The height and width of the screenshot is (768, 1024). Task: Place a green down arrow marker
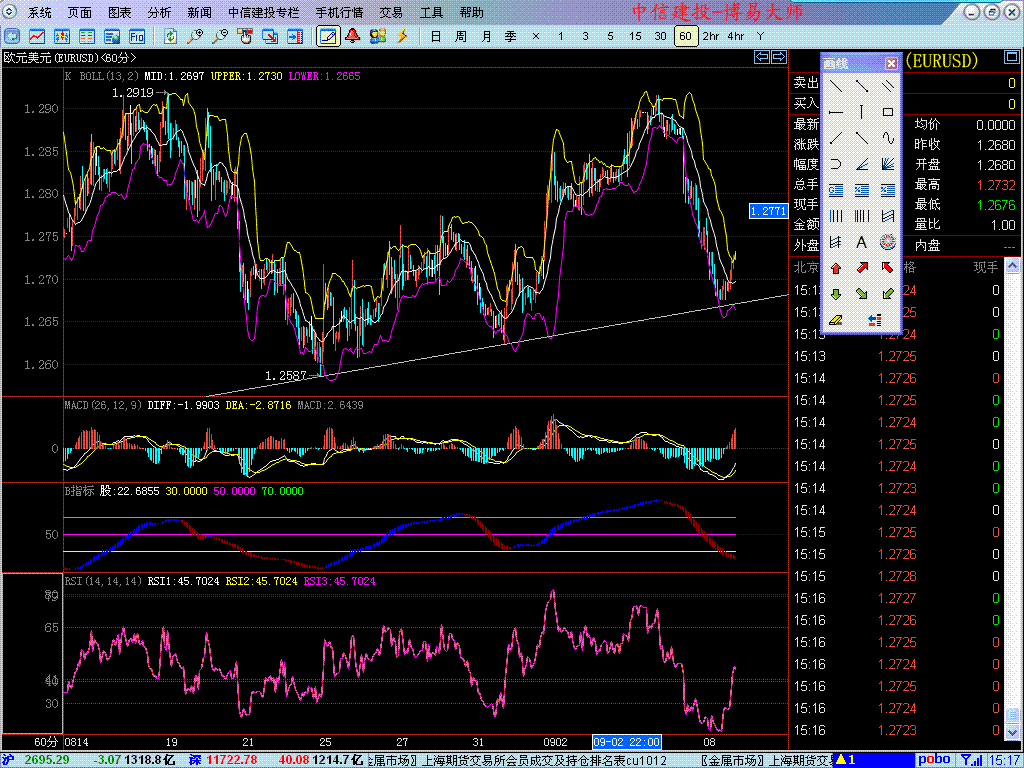(x=835, y=294)
